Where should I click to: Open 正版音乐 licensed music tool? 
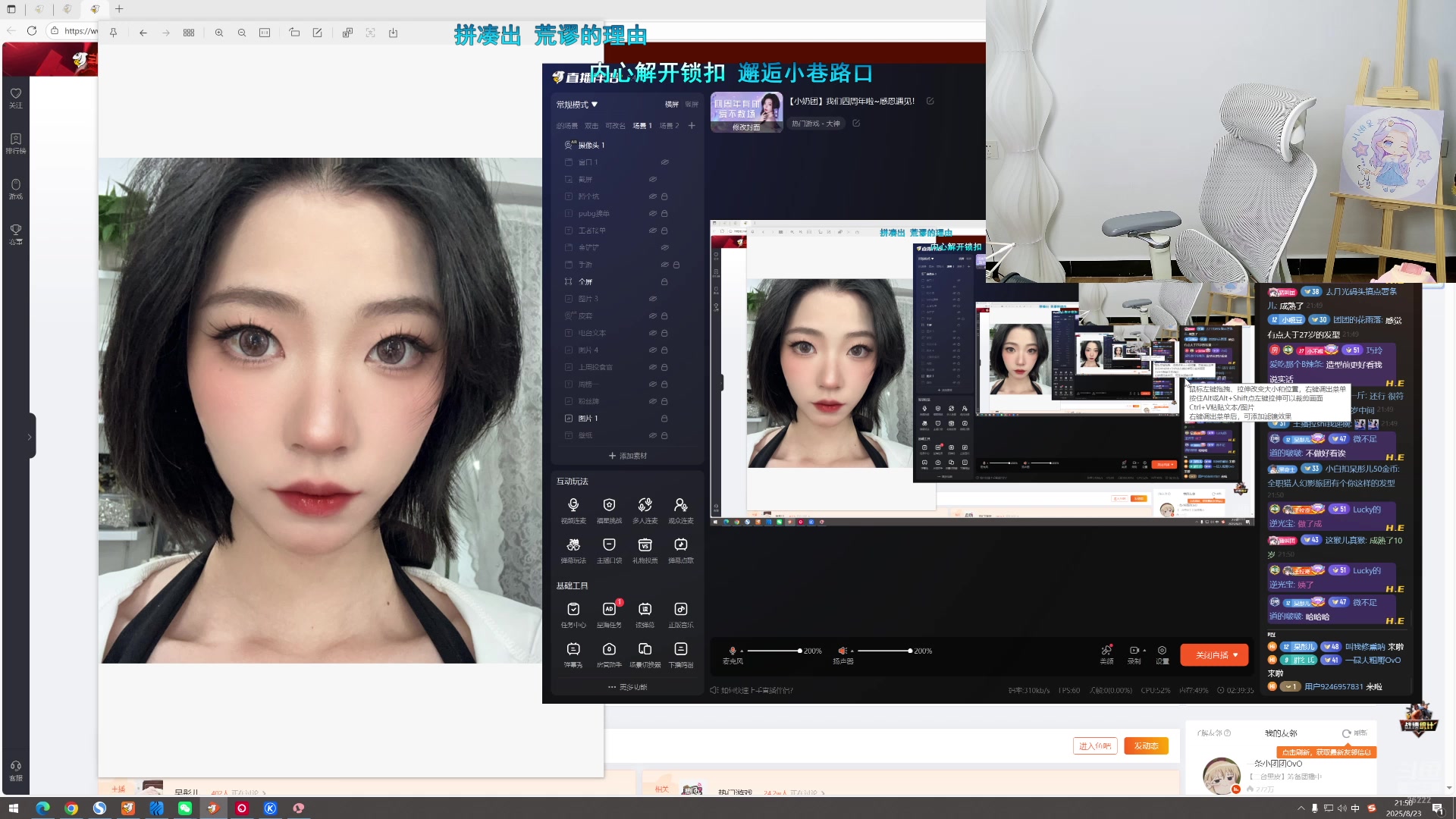click(x=681, y=615)
